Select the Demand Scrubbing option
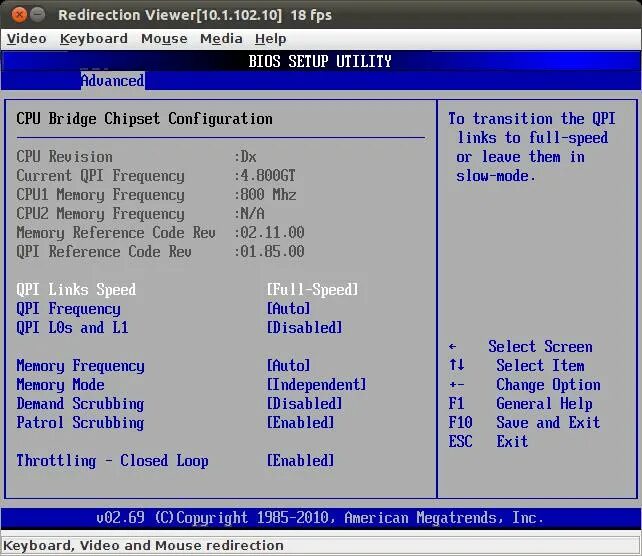 pos(80,404)
